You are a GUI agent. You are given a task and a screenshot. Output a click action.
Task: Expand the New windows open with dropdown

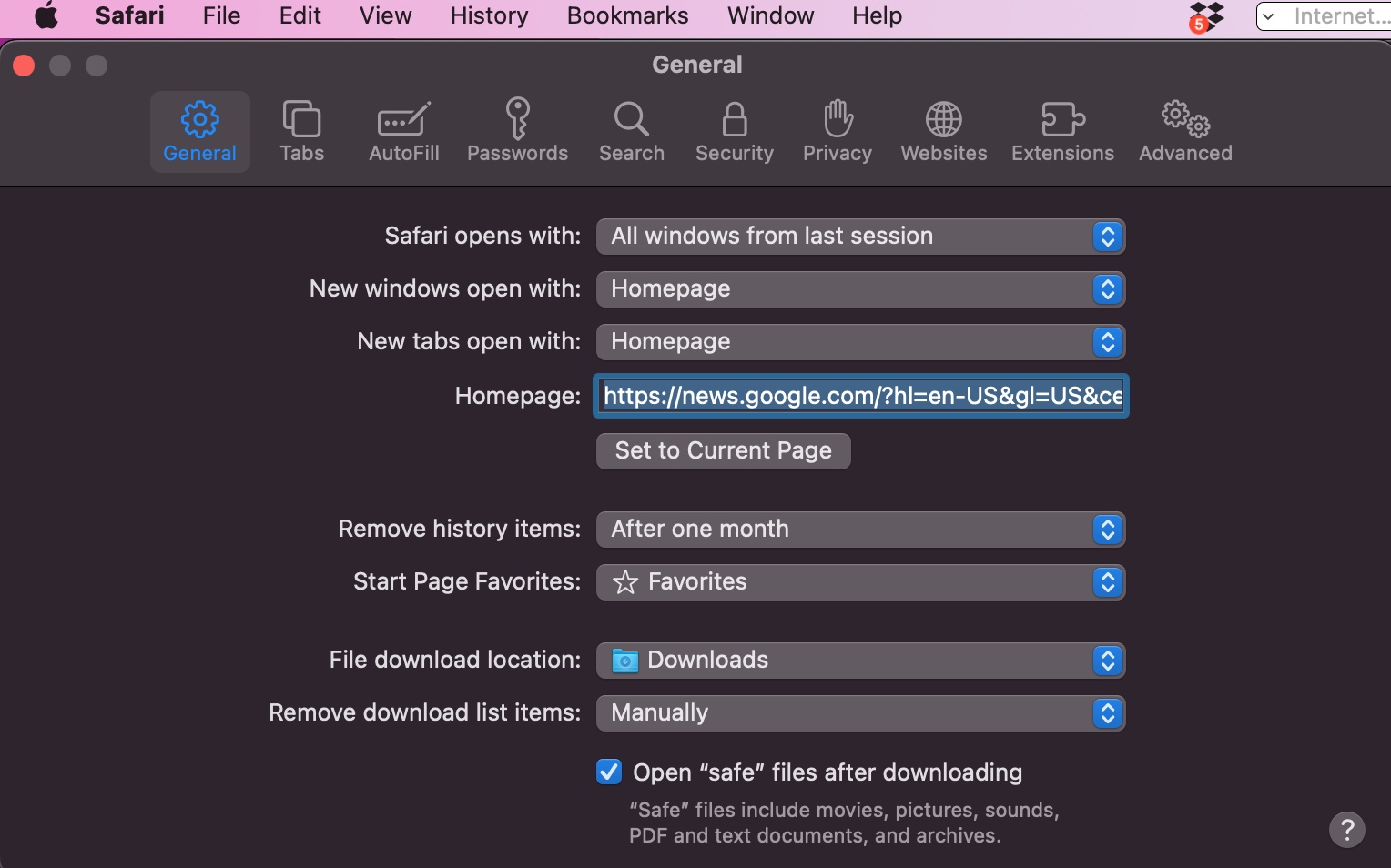[x=860, y=289]
